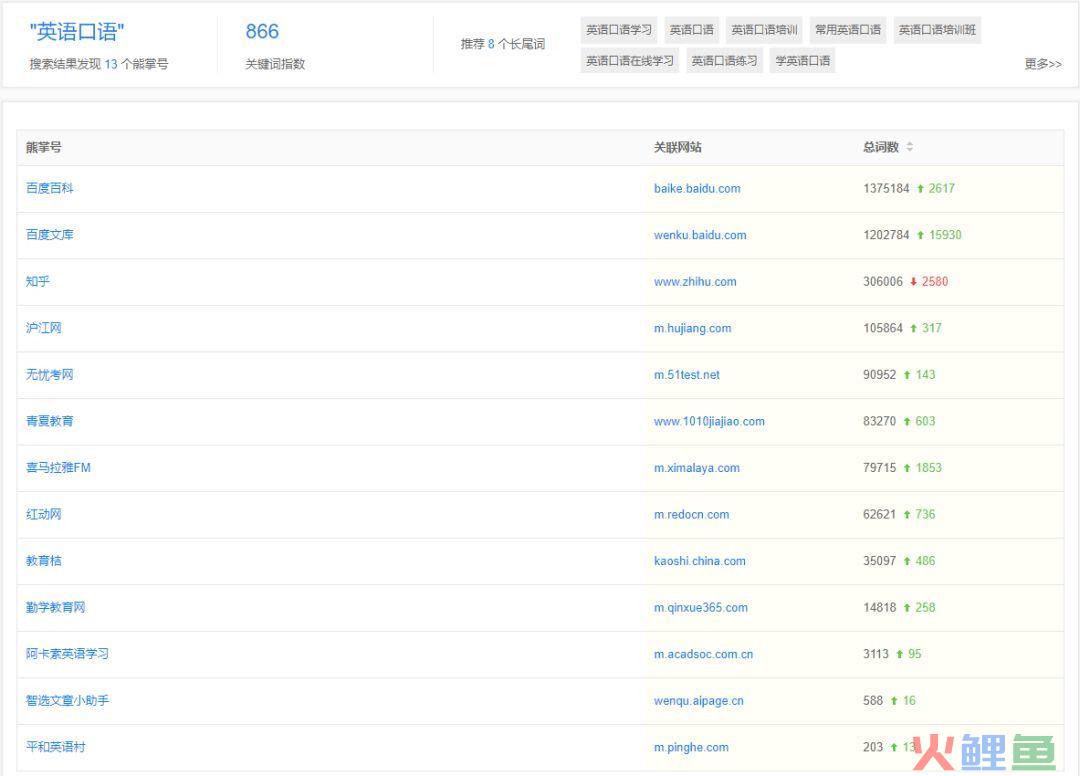1080x776 pixels.
Task: Select the 学英语口语 keyword tag
Action: point(802,61)
